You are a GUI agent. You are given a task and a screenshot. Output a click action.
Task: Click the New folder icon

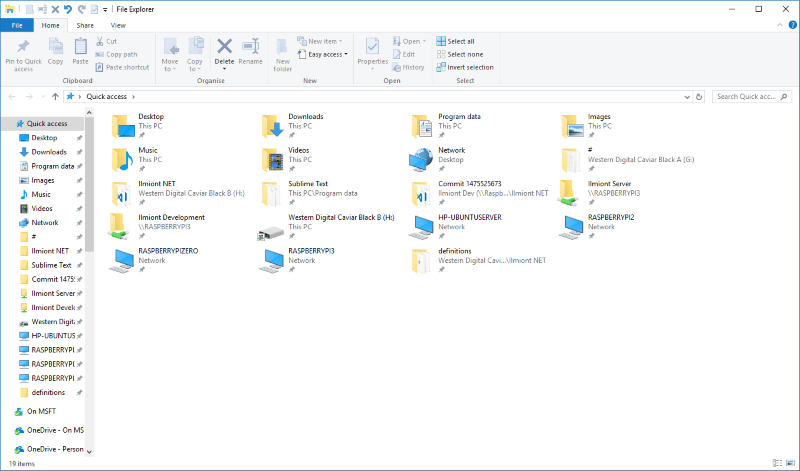pyautogui.click(x=282, y=48)
